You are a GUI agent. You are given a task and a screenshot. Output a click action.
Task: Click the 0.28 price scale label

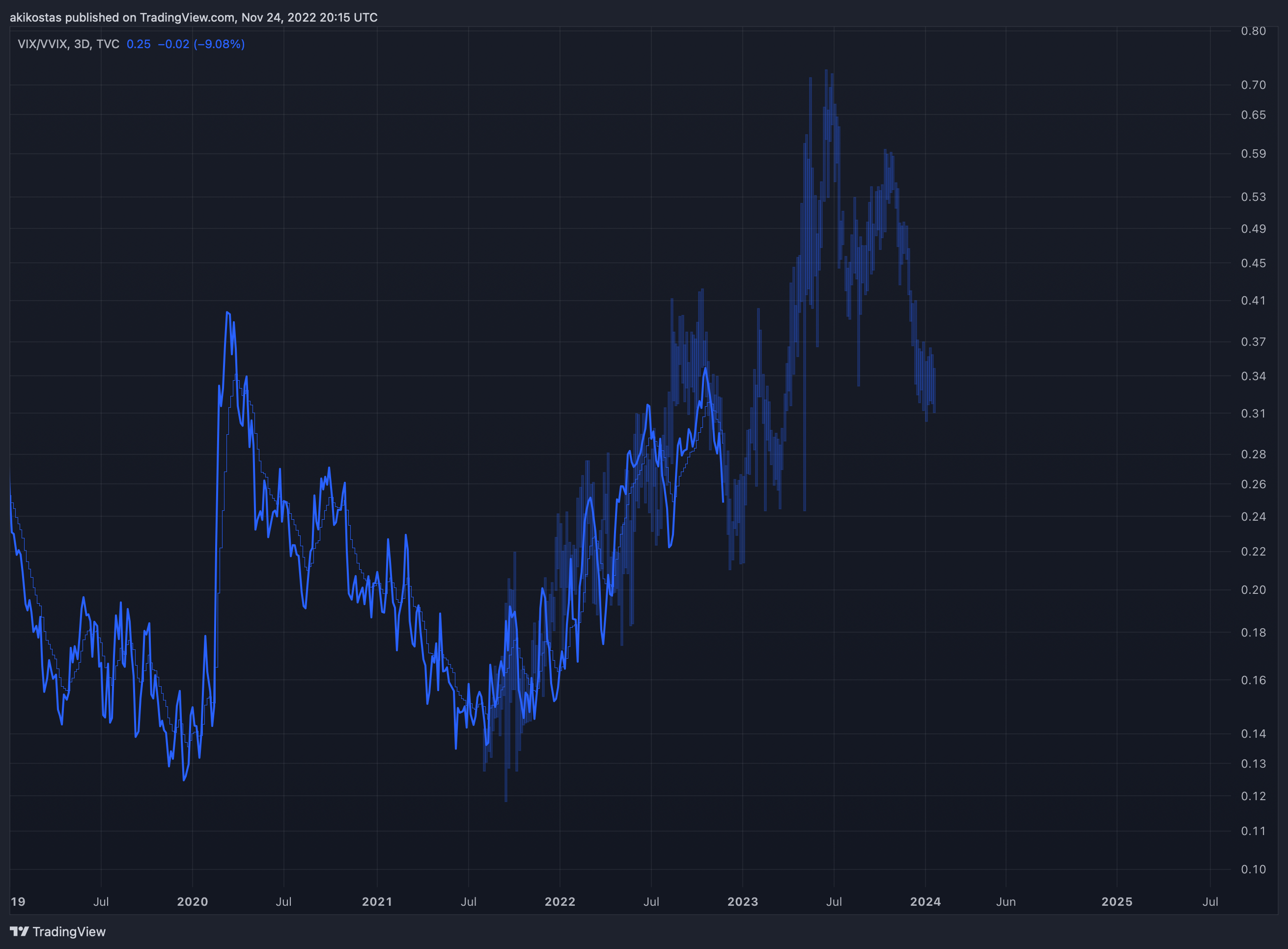tap(1254, 454)
